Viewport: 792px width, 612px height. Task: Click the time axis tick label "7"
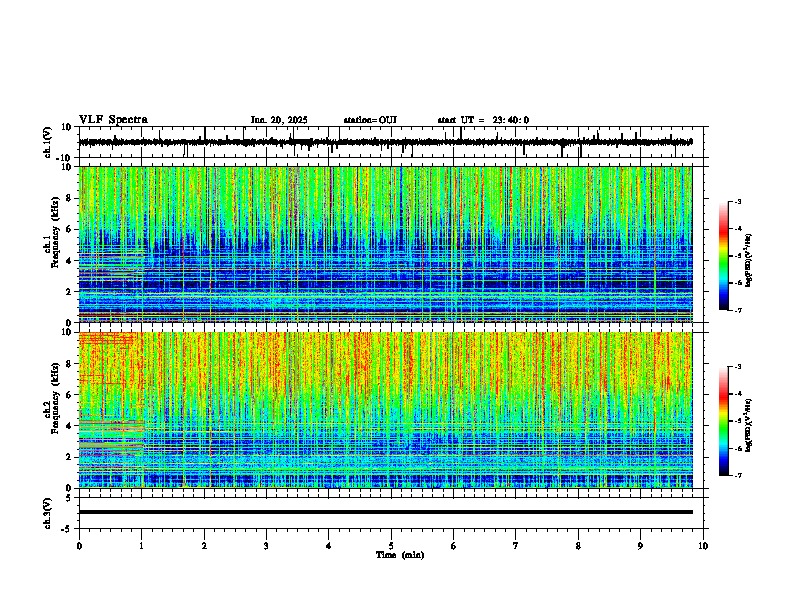pos(516,546)
